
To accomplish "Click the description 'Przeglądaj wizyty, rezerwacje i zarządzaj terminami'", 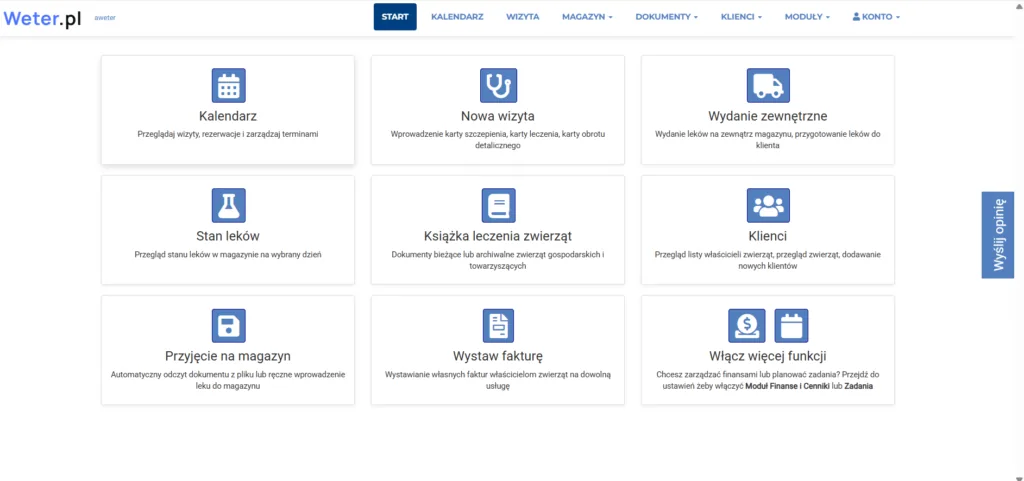I will (x=228, y=134).
